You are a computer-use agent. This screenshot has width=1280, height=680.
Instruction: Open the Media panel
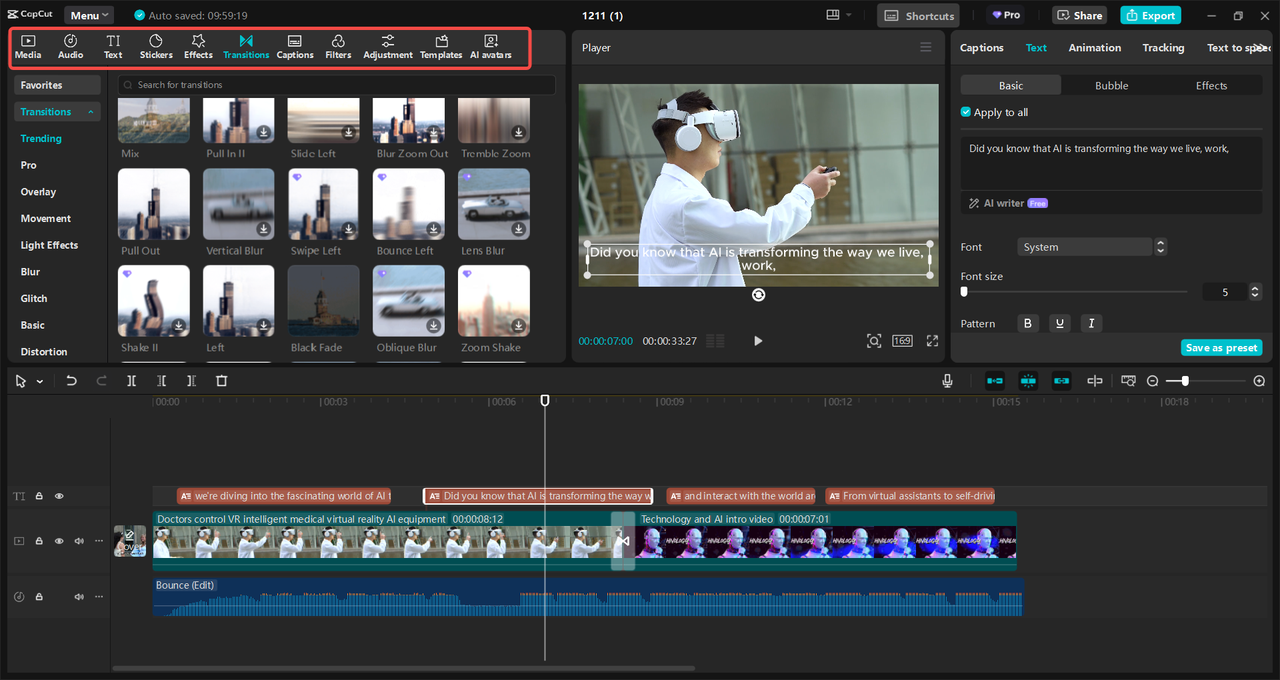pos(28,46)
